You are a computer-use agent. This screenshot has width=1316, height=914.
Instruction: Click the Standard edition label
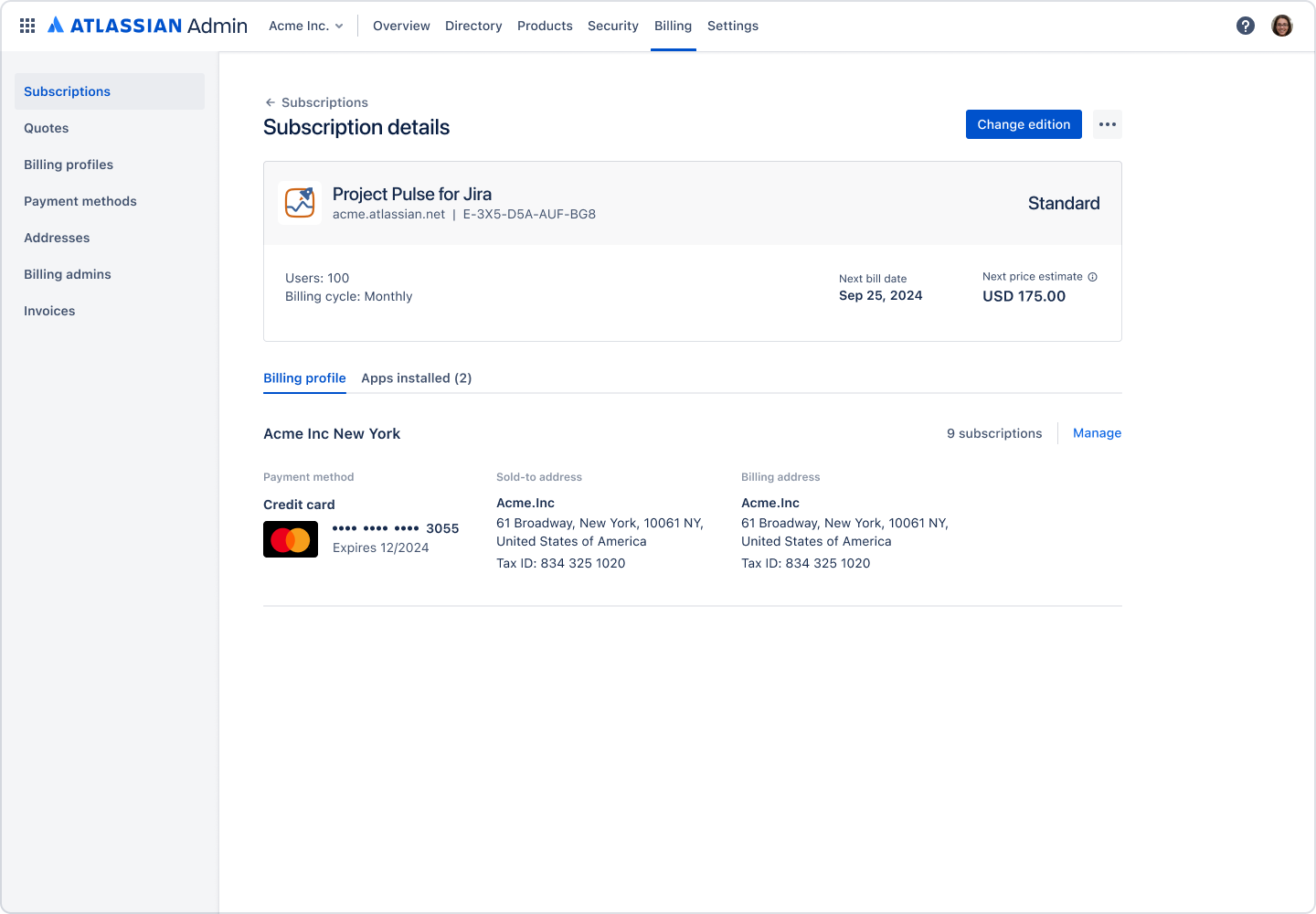(1064, 203)
